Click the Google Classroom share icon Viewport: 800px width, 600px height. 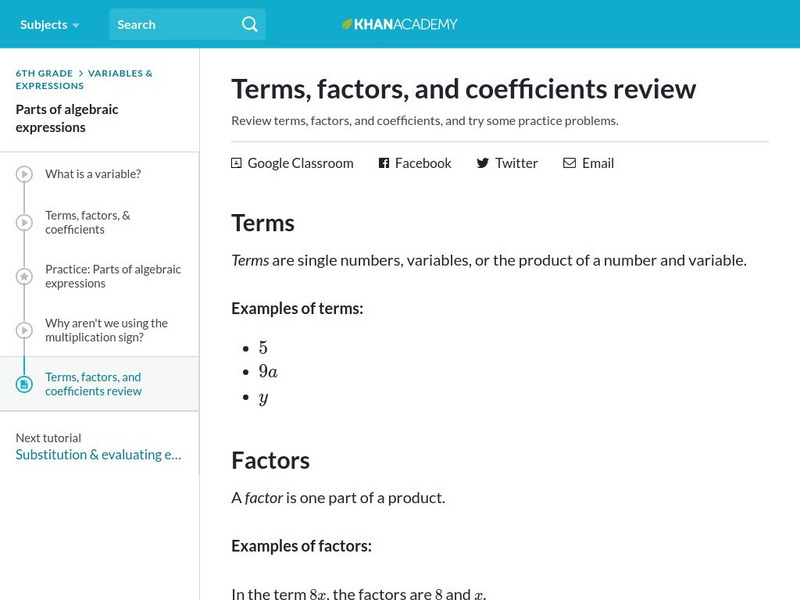point(236,163)
